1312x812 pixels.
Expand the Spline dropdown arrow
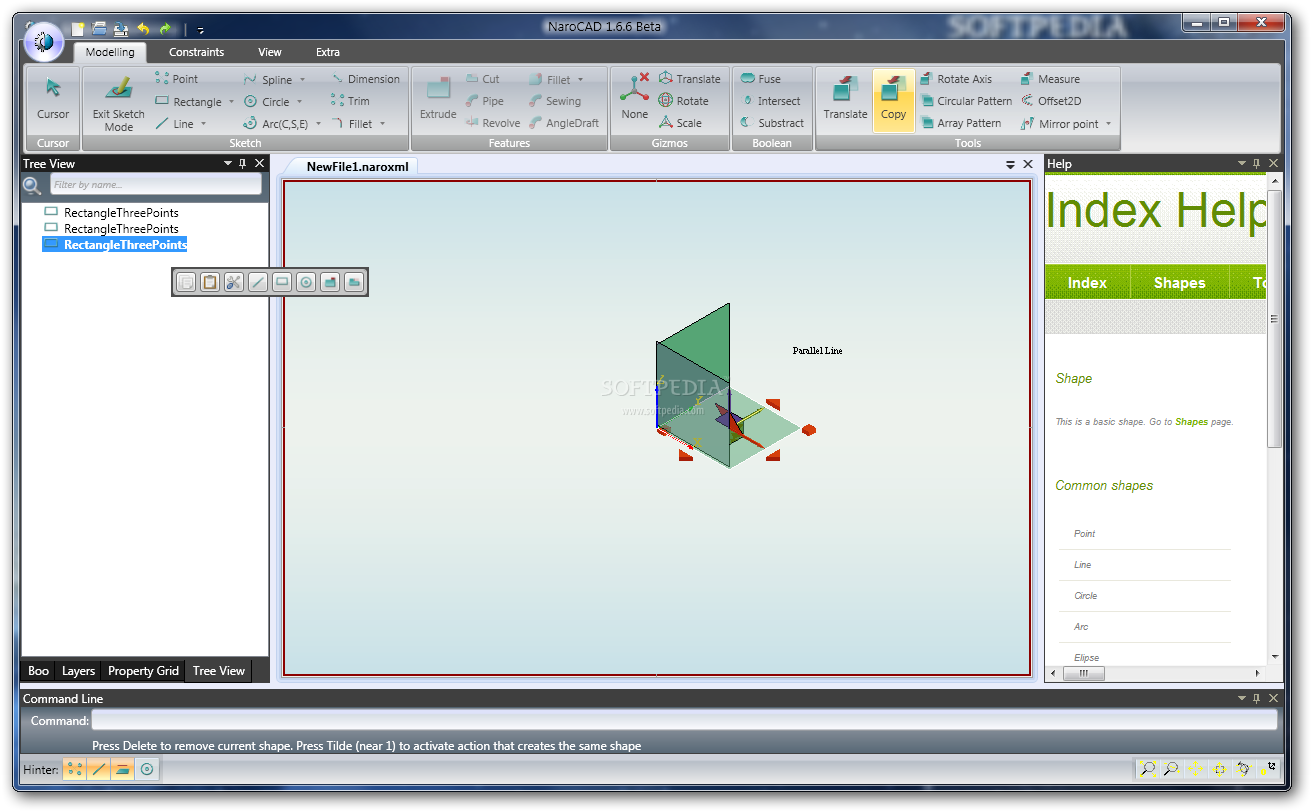(x=302, y=80)
